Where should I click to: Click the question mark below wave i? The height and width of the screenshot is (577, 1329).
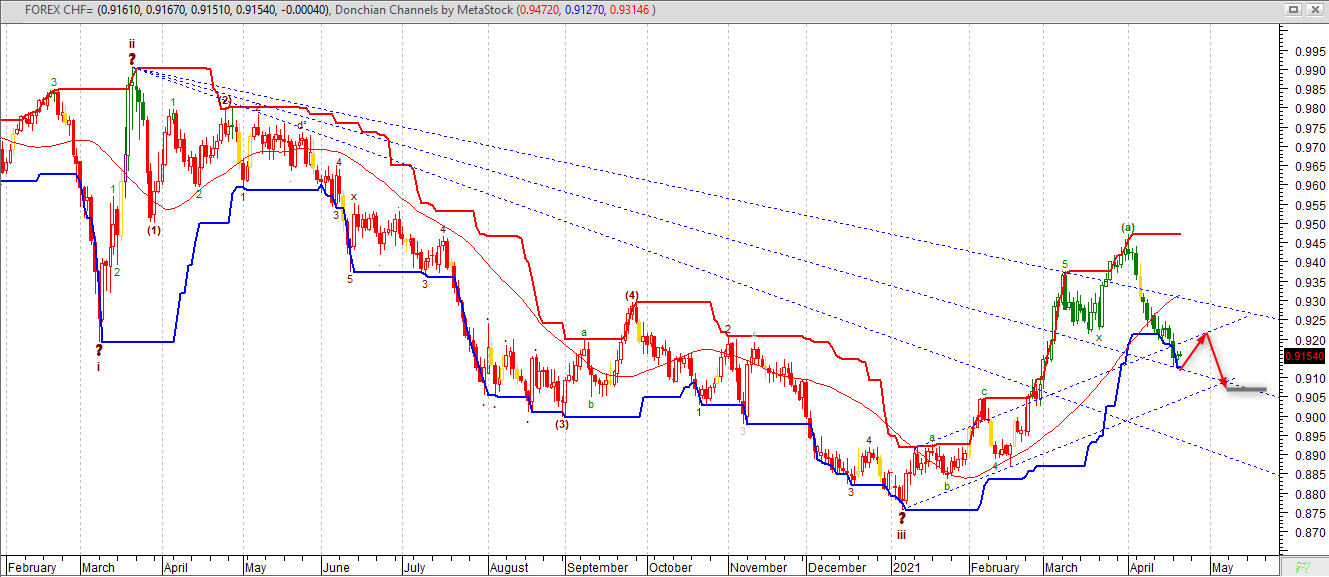pyautogui.click(x=97, y=351)
